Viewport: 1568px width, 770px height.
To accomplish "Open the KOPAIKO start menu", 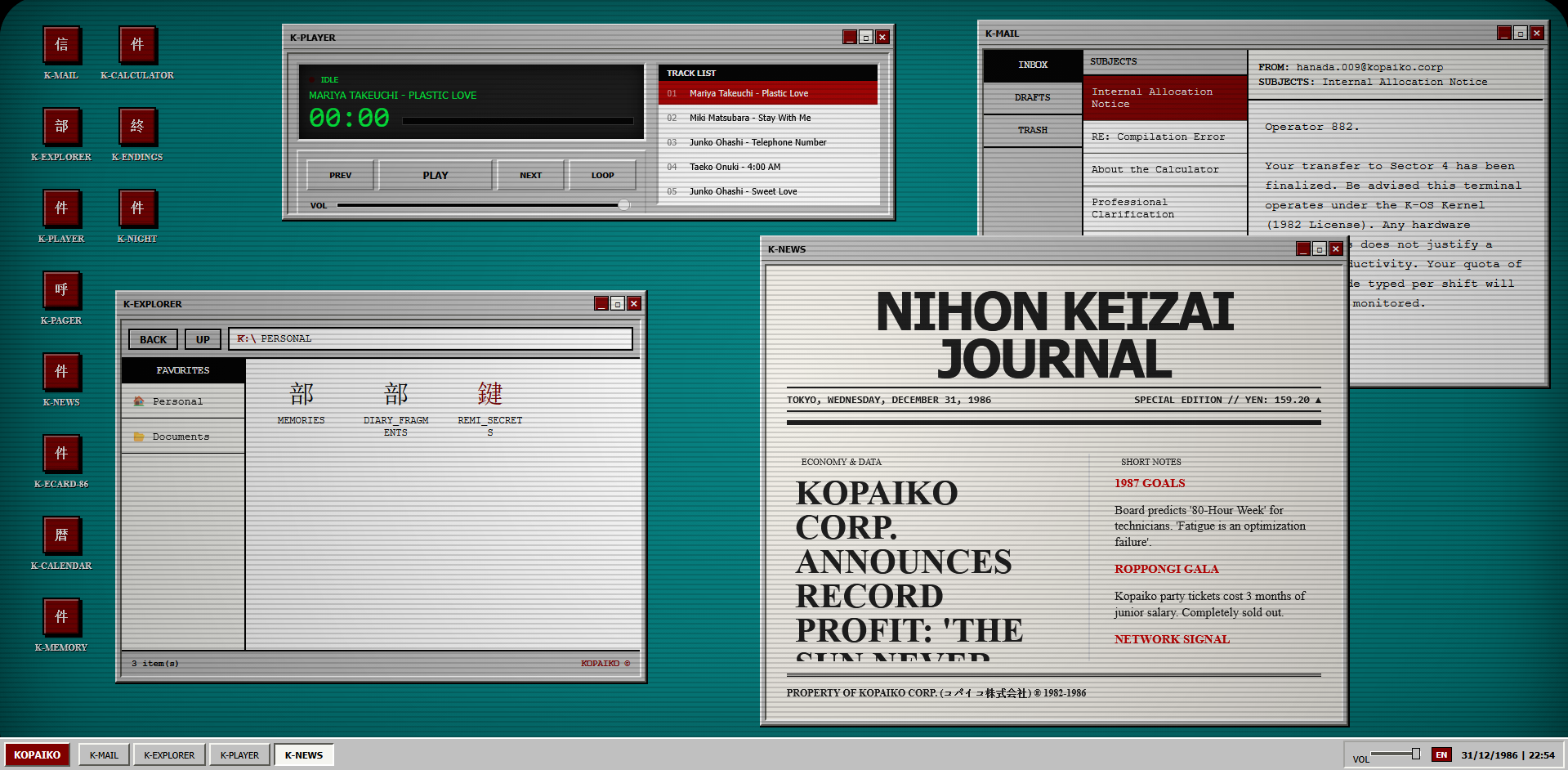I will [x=37, y=754].
